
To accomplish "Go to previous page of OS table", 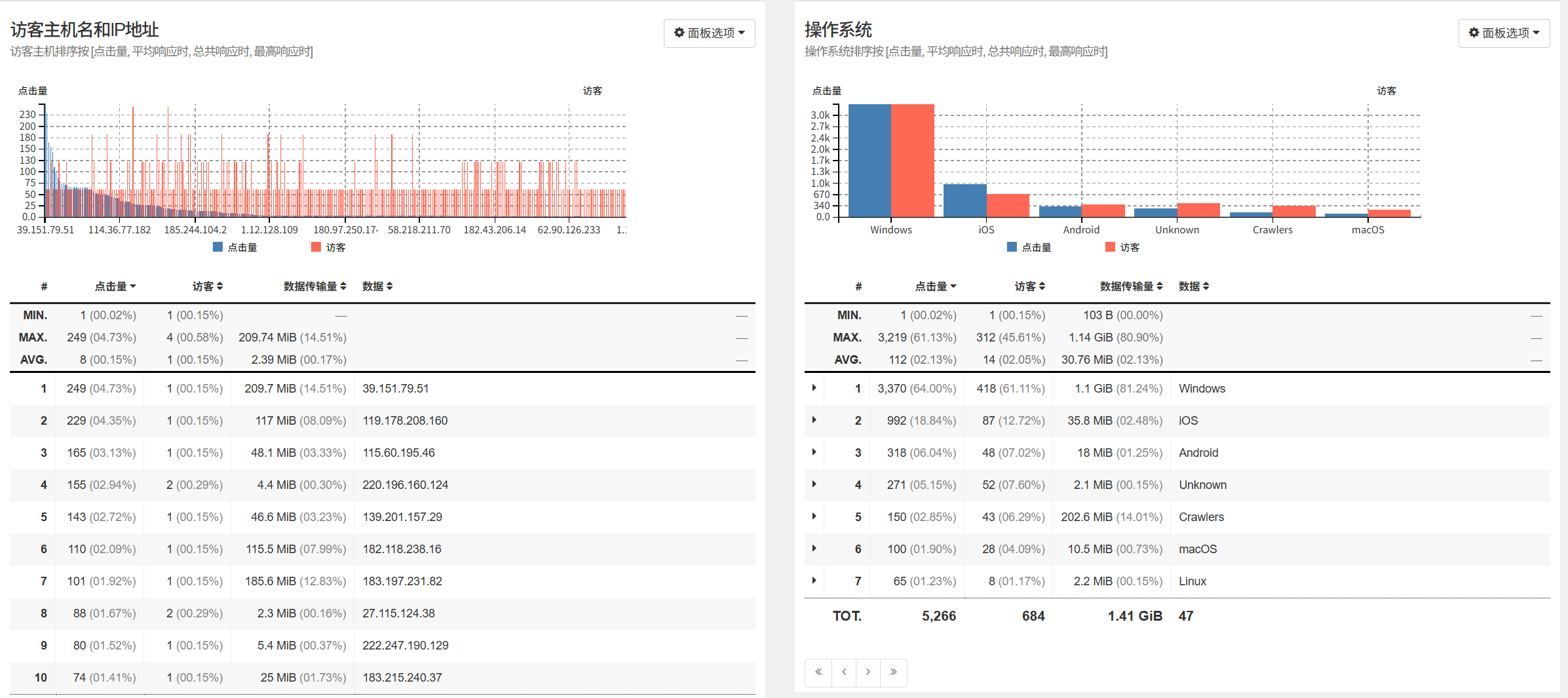I will coord(844,672).
